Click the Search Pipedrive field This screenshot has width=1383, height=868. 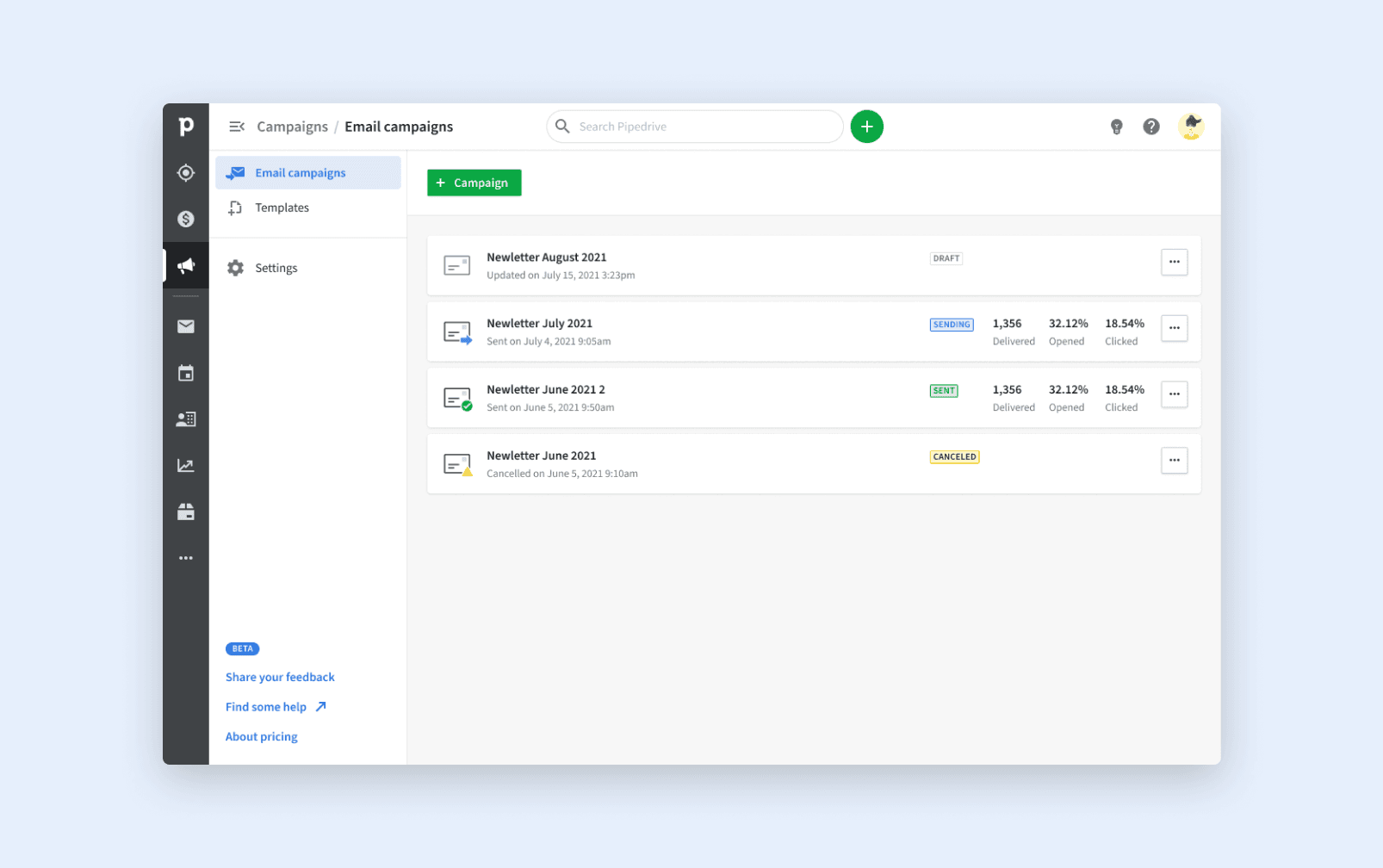point(695,126)
